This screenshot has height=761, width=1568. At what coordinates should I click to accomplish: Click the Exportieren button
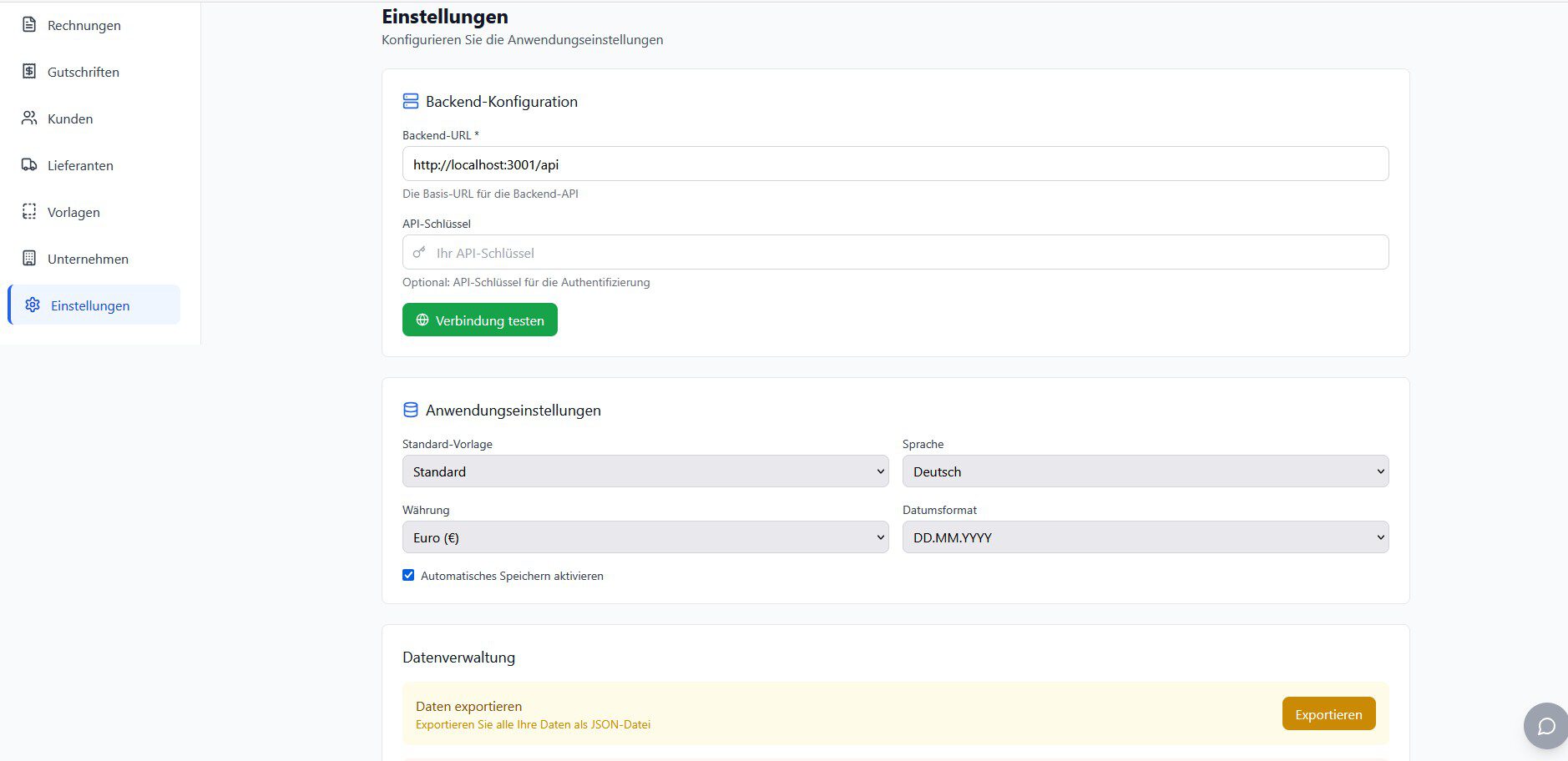(1328, 714)
